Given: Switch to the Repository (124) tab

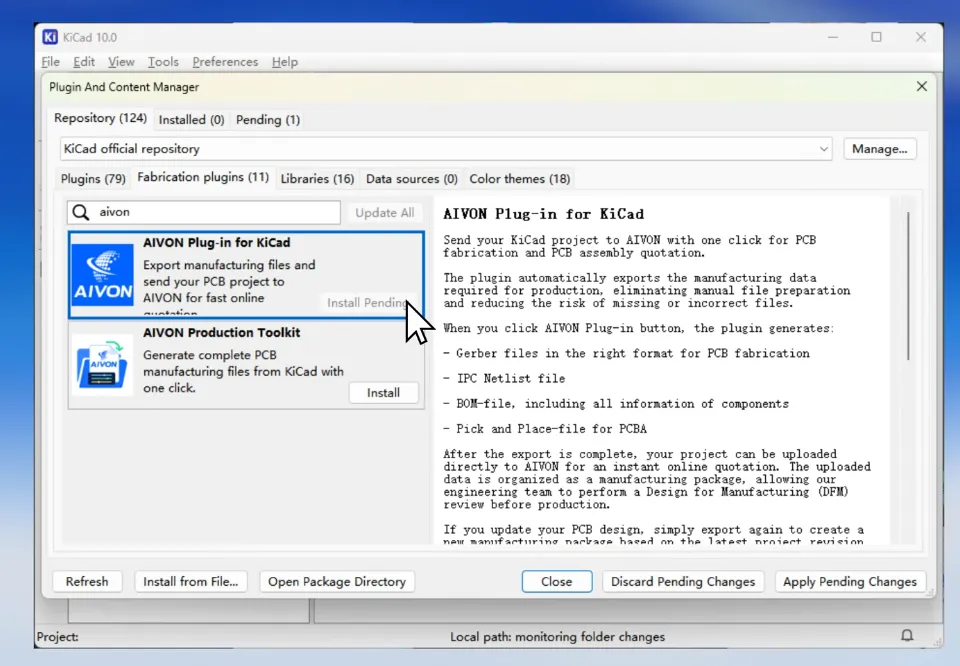Looking at the screenshot, I should (x=100, y=118).
